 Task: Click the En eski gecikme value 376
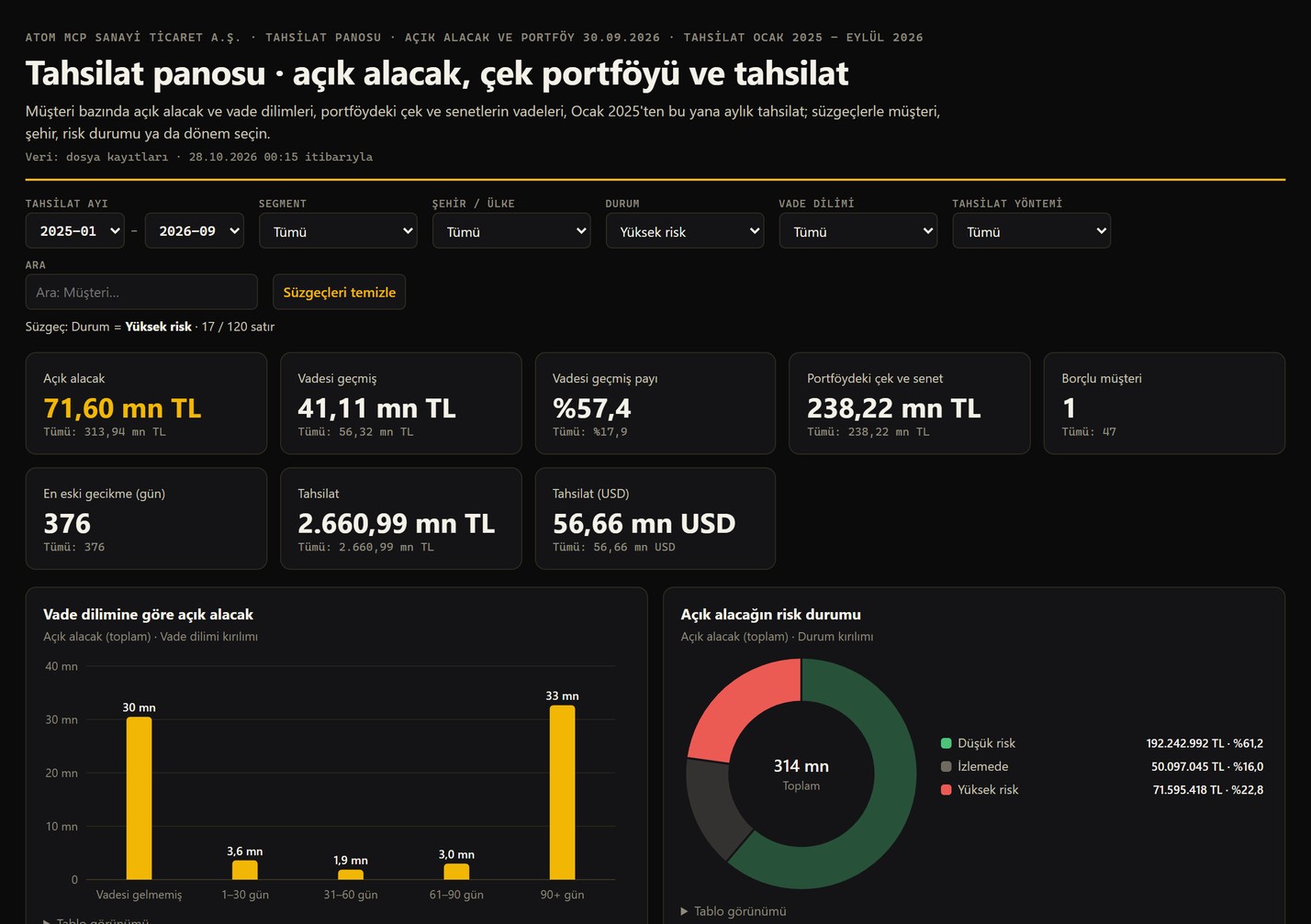pyautogui.click(x=67, y=524)
